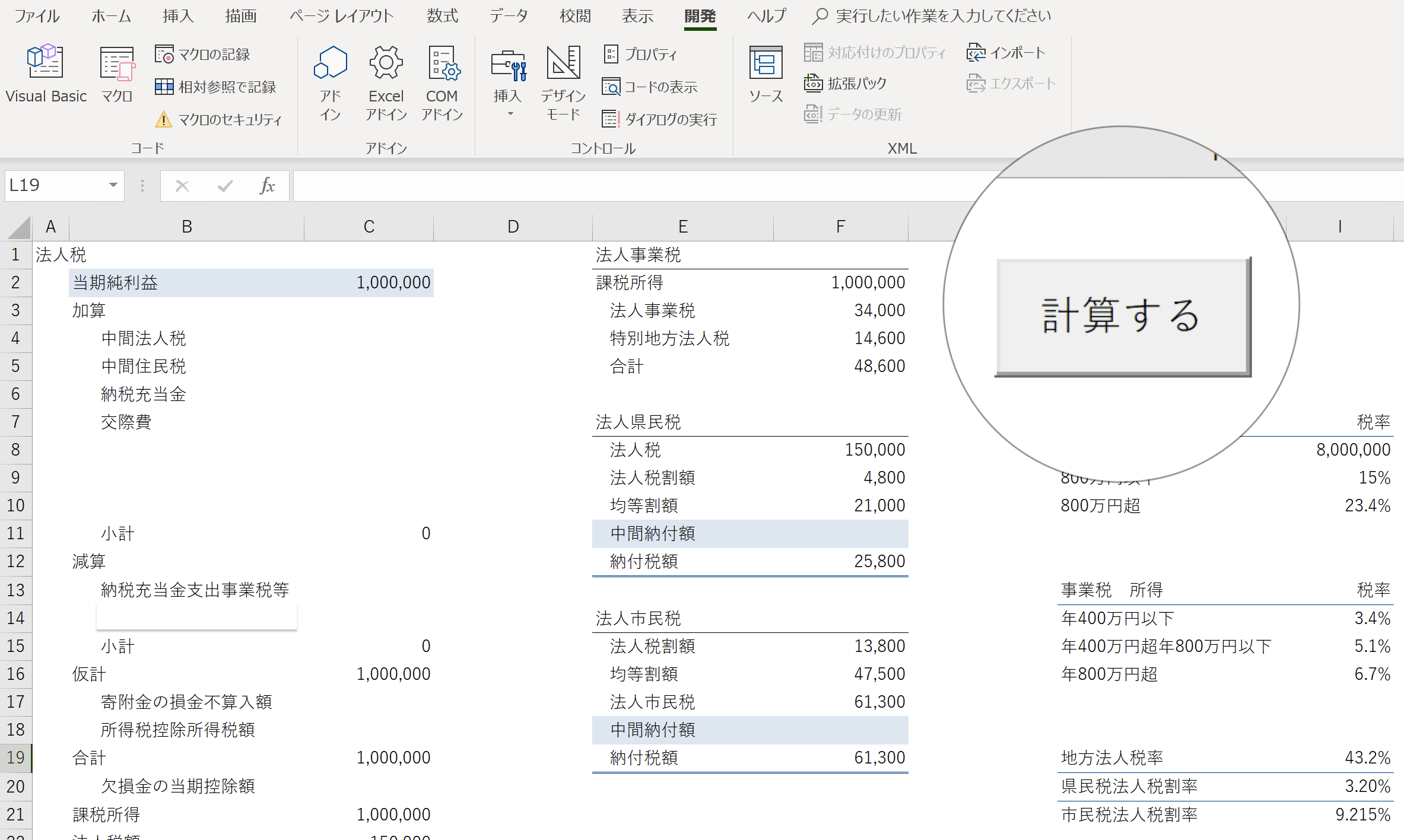Screen dimensions: 1404x840
Task: Click コードの表示 view code
Action: (x=649, y=87)
